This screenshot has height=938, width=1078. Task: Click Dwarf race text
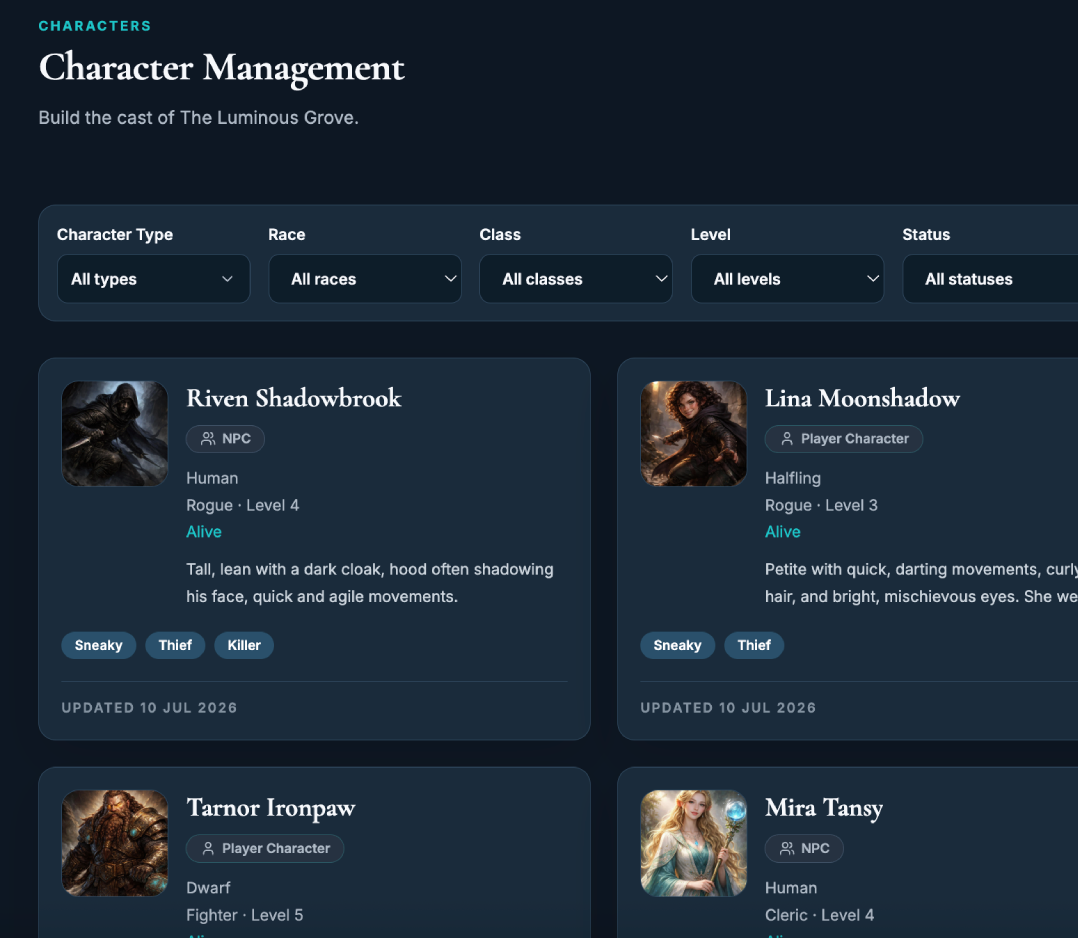(x=208, y=888)
